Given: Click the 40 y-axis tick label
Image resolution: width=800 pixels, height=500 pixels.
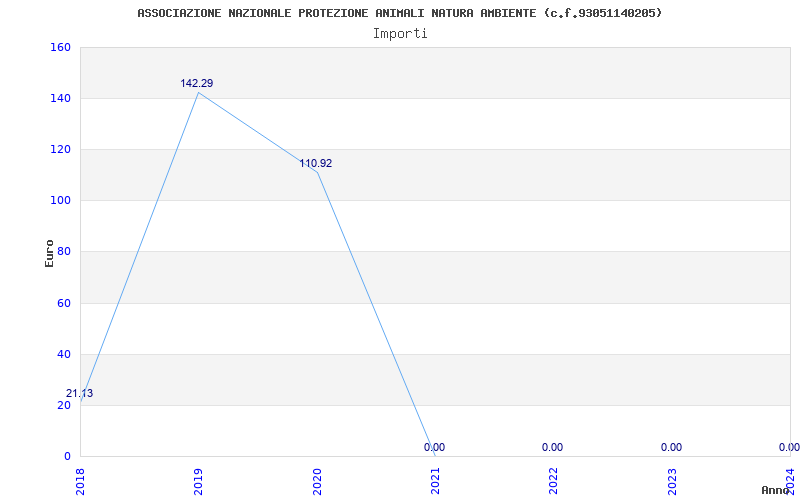Looking at the screenshot, I should pos(64,354).
